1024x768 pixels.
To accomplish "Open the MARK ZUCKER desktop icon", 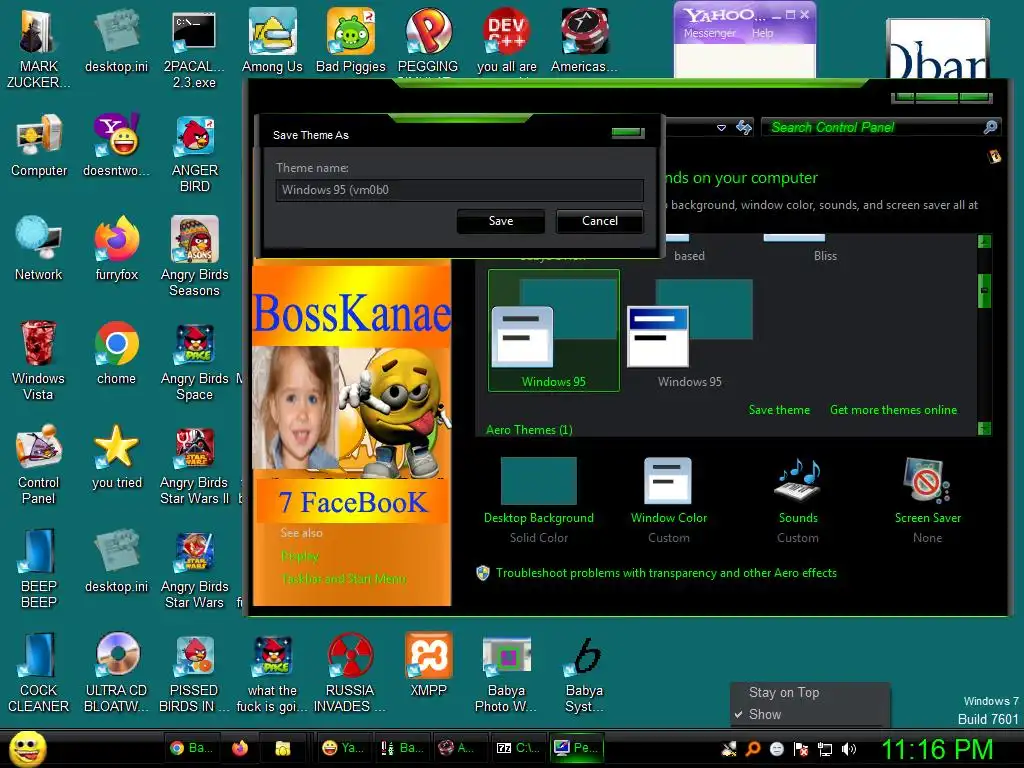I will coord(38,47).
